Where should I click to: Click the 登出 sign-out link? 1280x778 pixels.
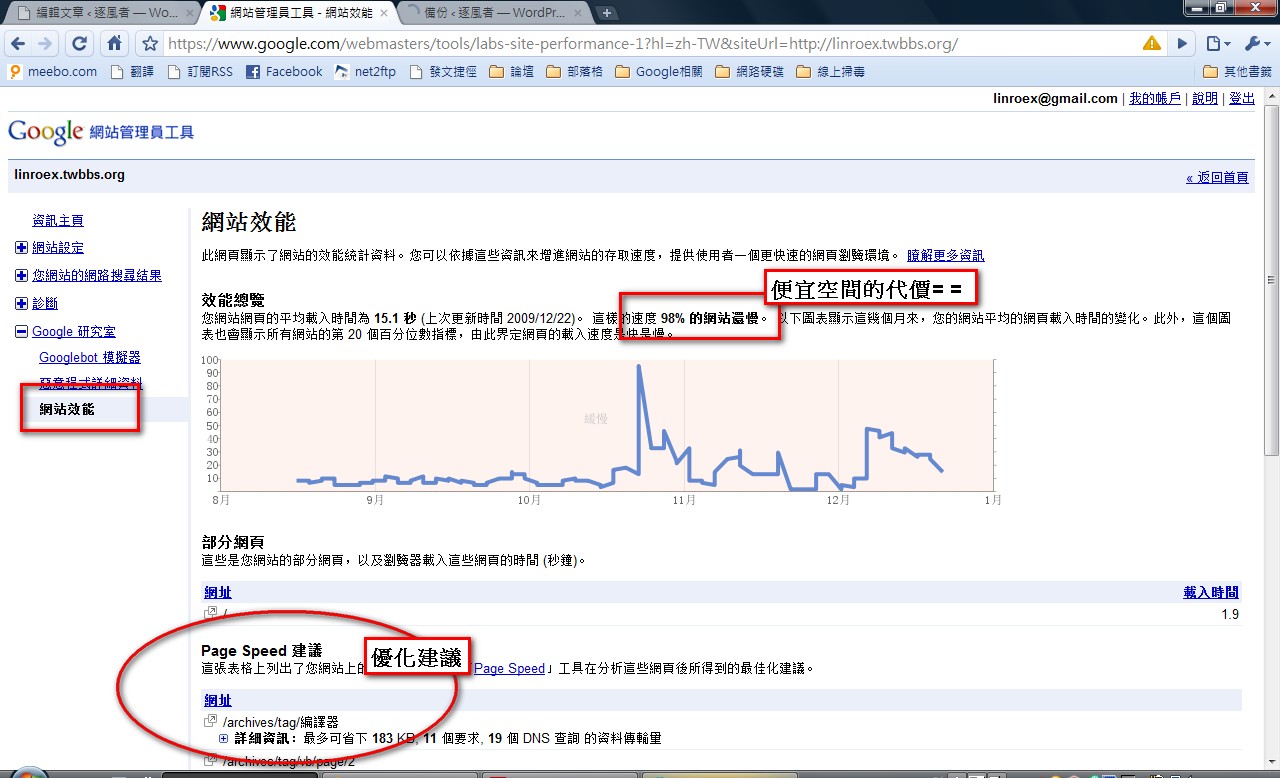pos(1242,98)
